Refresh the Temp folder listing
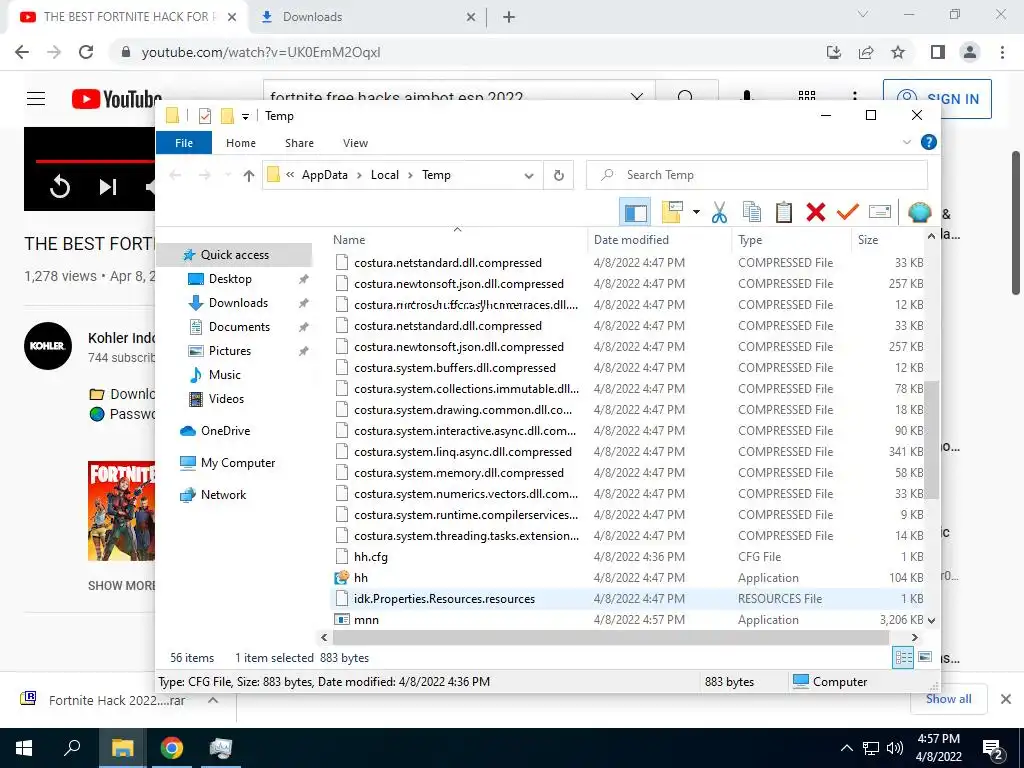This screenshot has width=1024, height=768. click(558, 175)
